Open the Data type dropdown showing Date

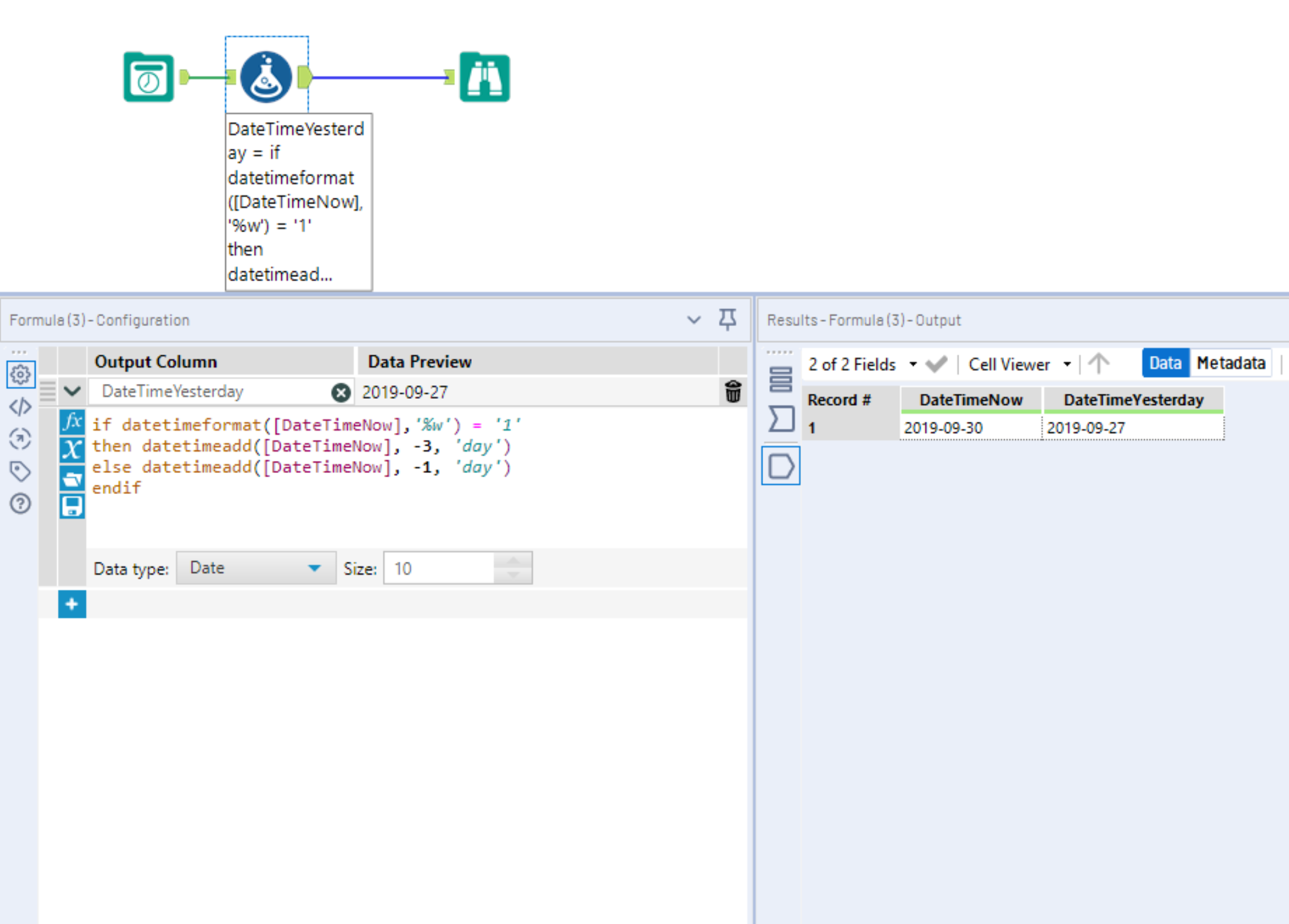coord(255,567)
